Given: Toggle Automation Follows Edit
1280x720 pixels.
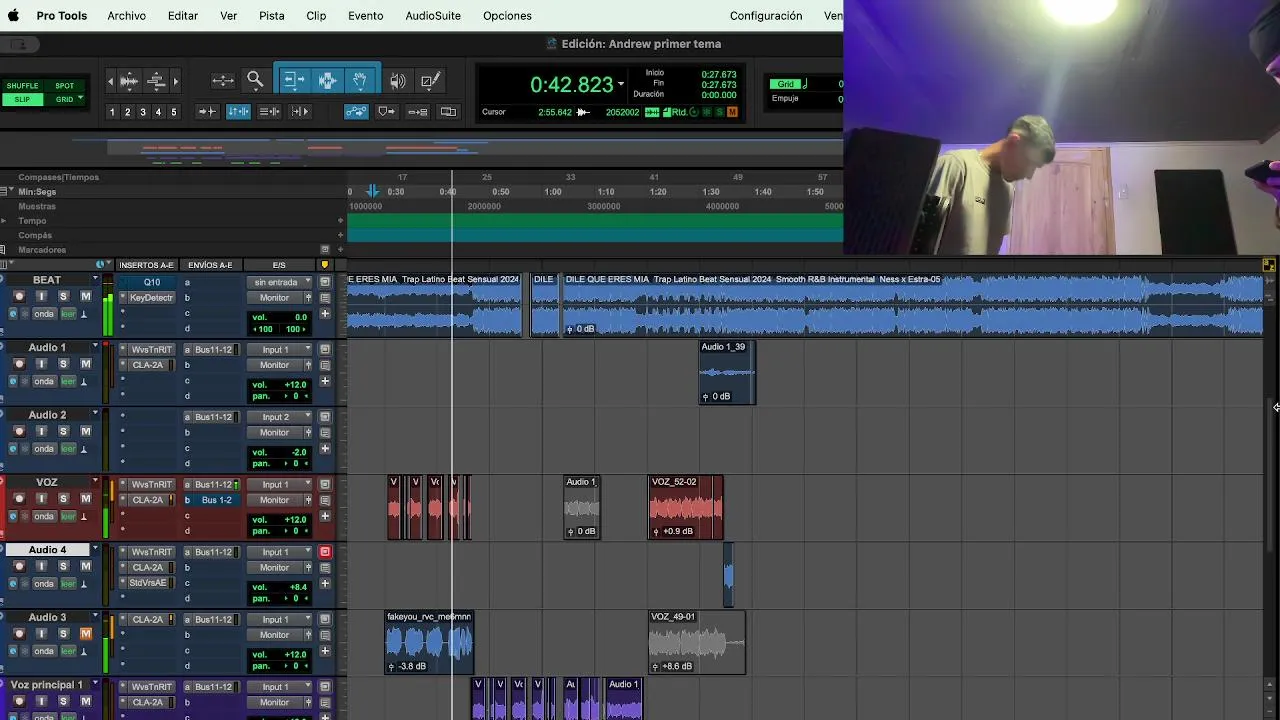Looking at the screenshot, I should (x=356, y=112).
